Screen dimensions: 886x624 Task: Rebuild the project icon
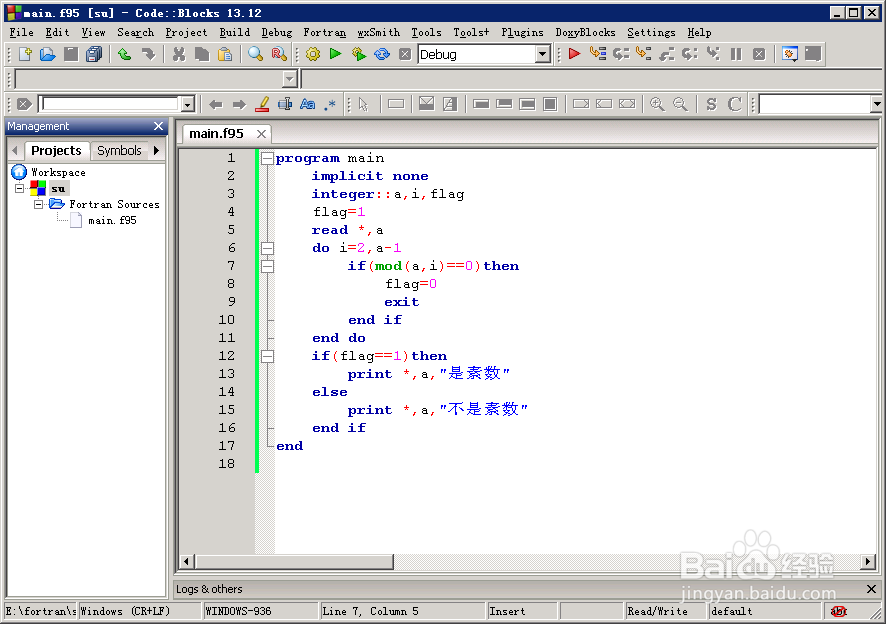tap(382, 54)
